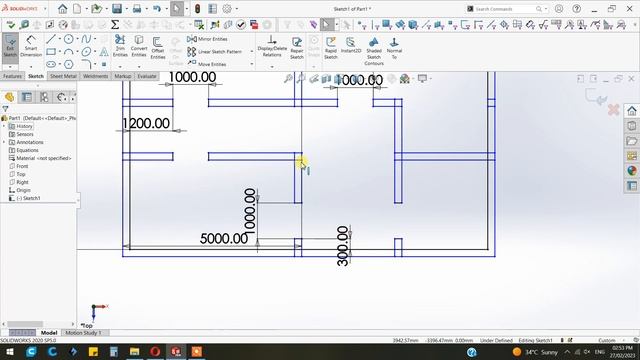Open the Line tool dropdown arrow
The width and height of the screenshot is (640, 360).
coord(60,39)
